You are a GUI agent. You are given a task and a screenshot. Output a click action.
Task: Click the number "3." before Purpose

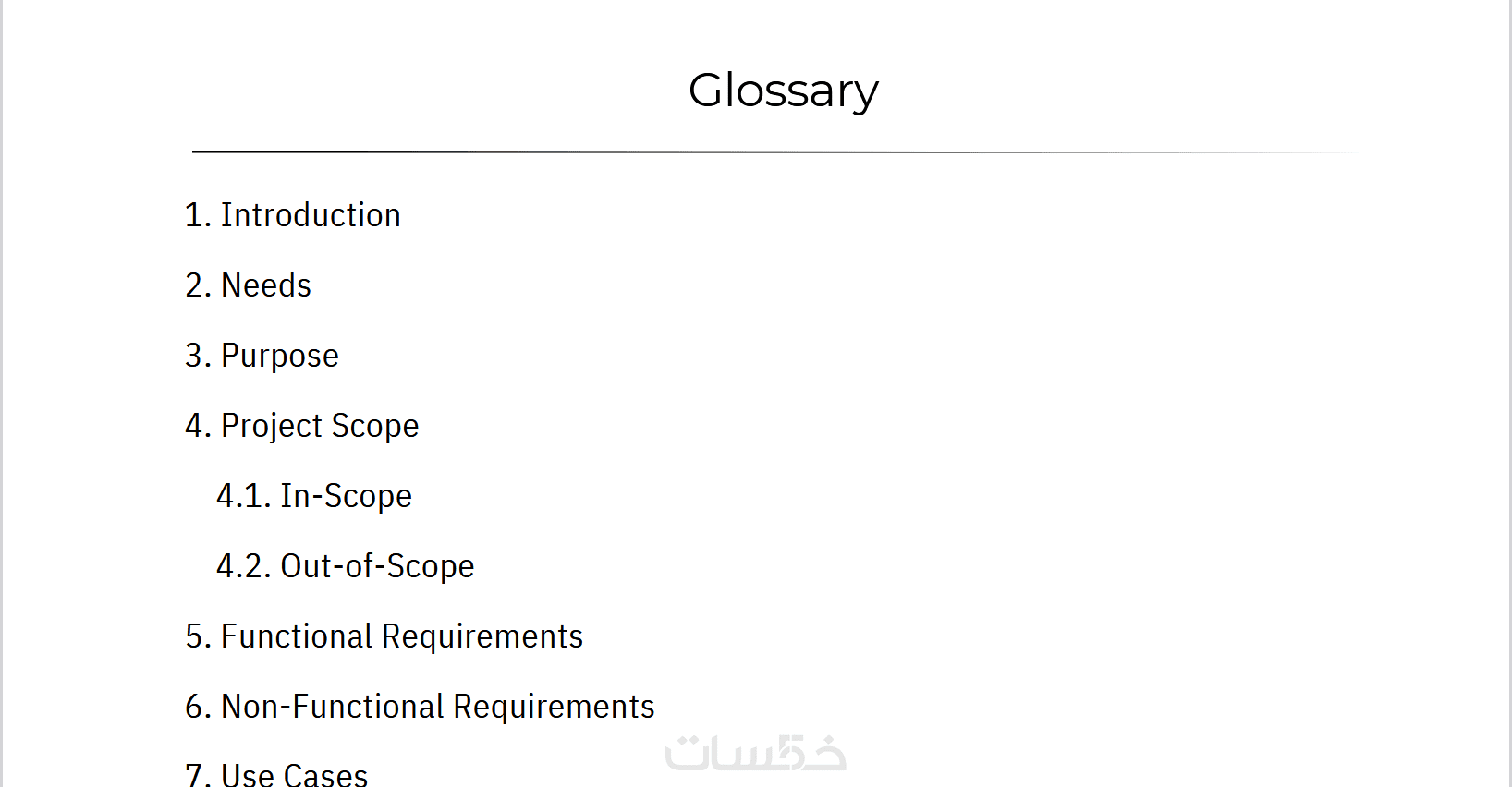(199, 356)
